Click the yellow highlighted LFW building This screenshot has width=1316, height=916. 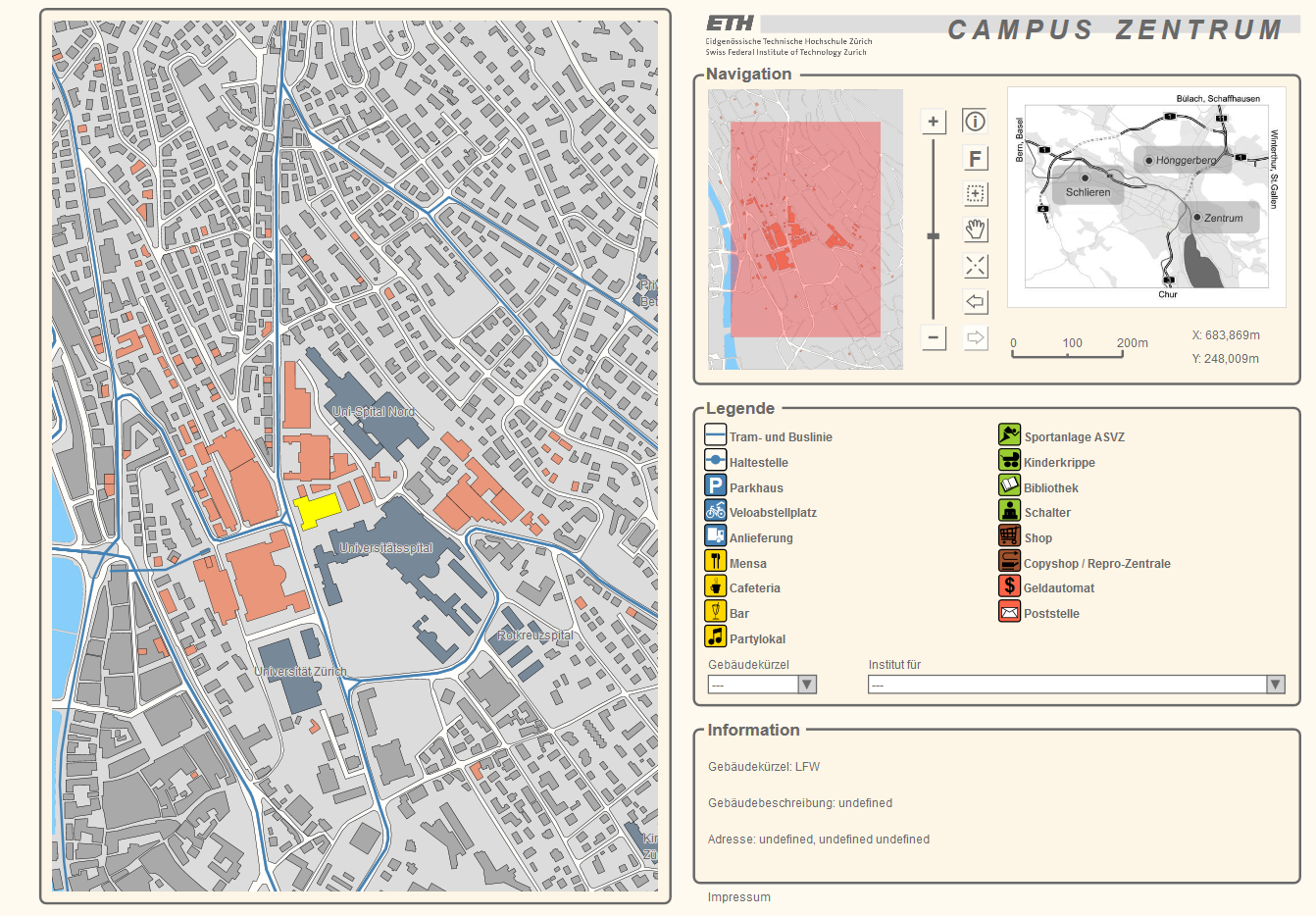pyautogui.click(x=317, y=510)
